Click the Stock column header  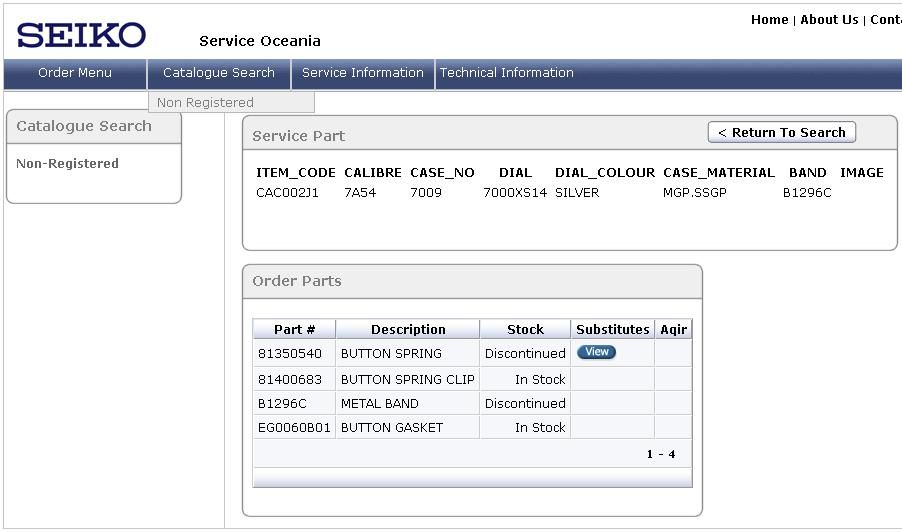point(525,329)
